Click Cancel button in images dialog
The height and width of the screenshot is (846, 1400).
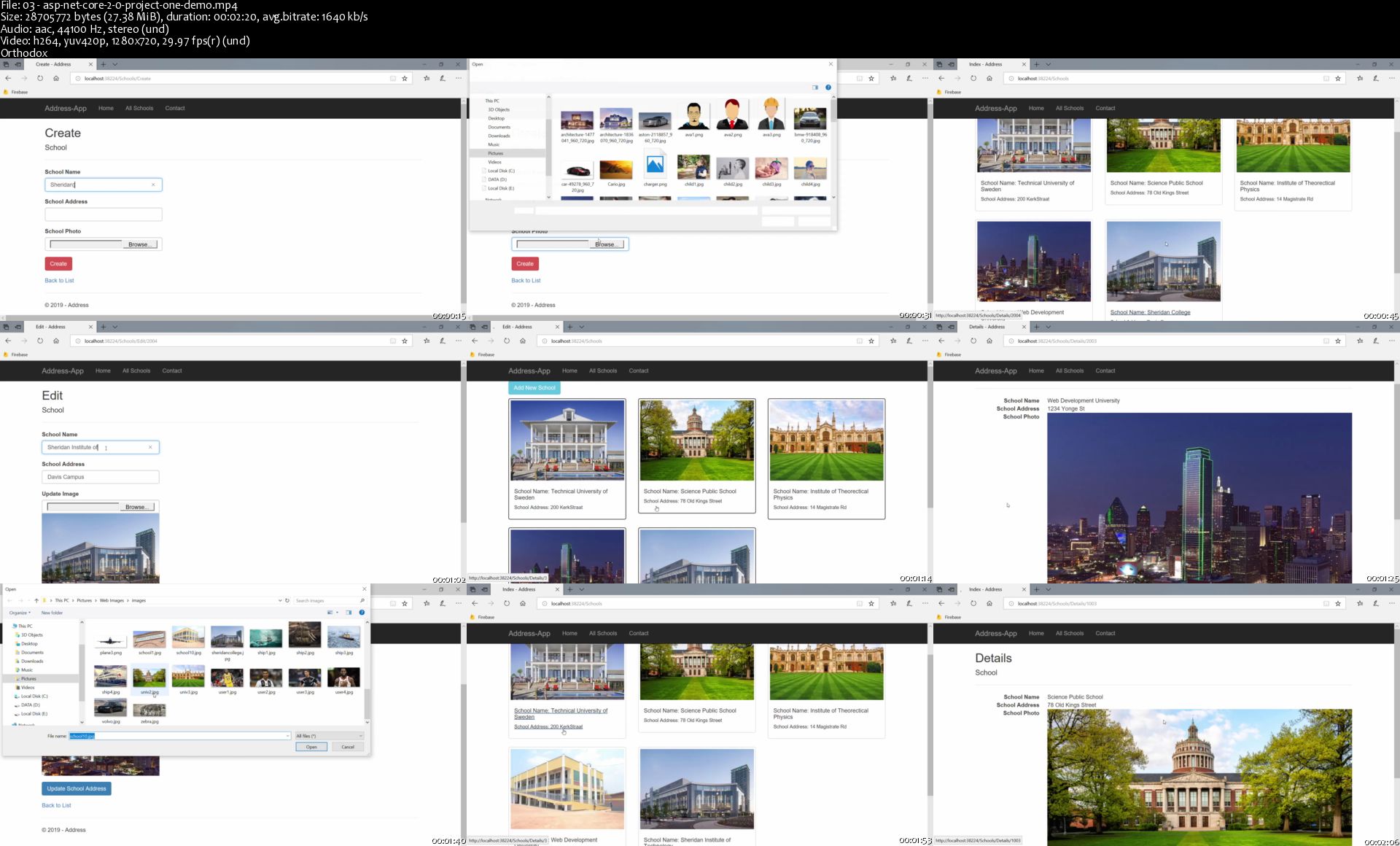click(x=348, y=747)
